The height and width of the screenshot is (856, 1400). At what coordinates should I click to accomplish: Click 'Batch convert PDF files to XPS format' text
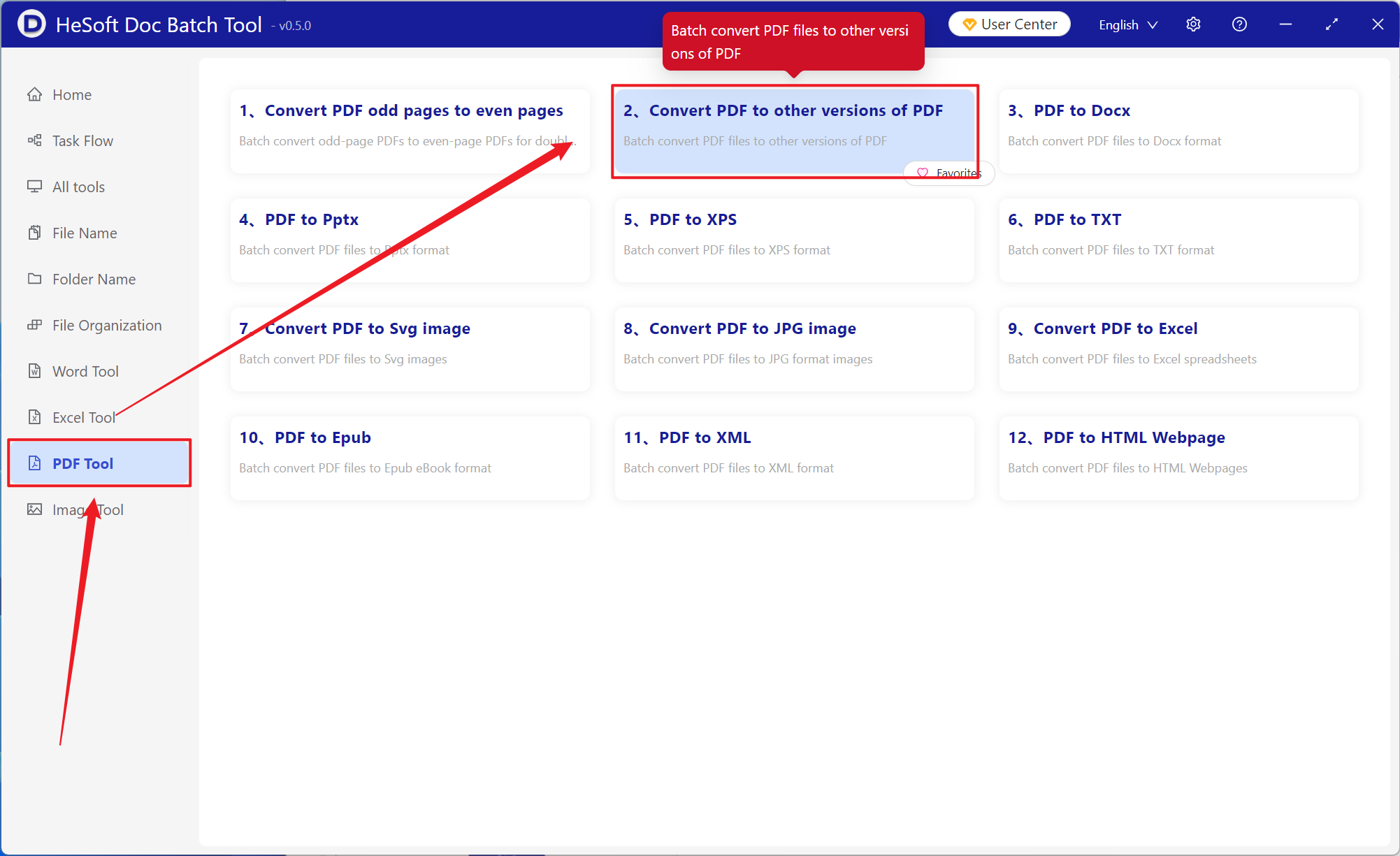tap(727, 249)
